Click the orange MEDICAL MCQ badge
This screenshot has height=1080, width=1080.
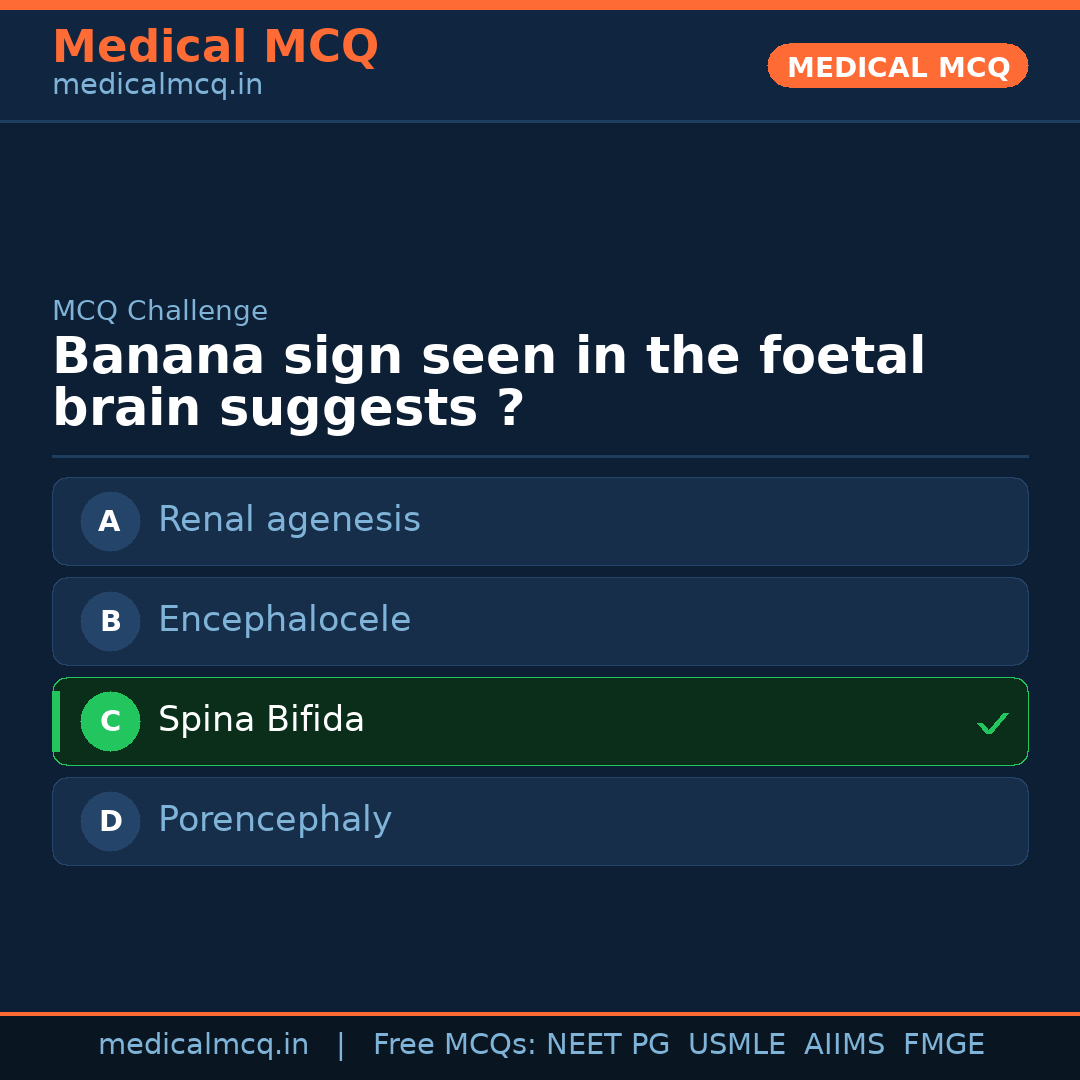tap(897, 66)
